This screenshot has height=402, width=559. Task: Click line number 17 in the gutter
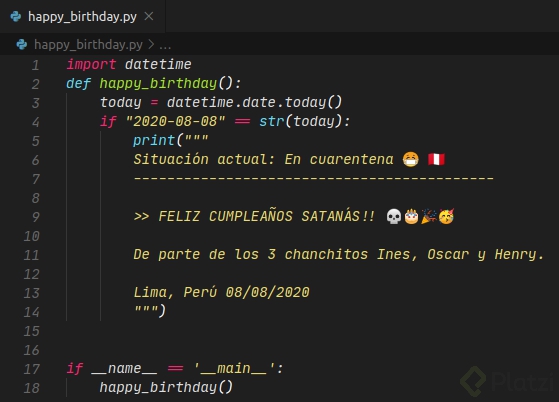[31, 369]
